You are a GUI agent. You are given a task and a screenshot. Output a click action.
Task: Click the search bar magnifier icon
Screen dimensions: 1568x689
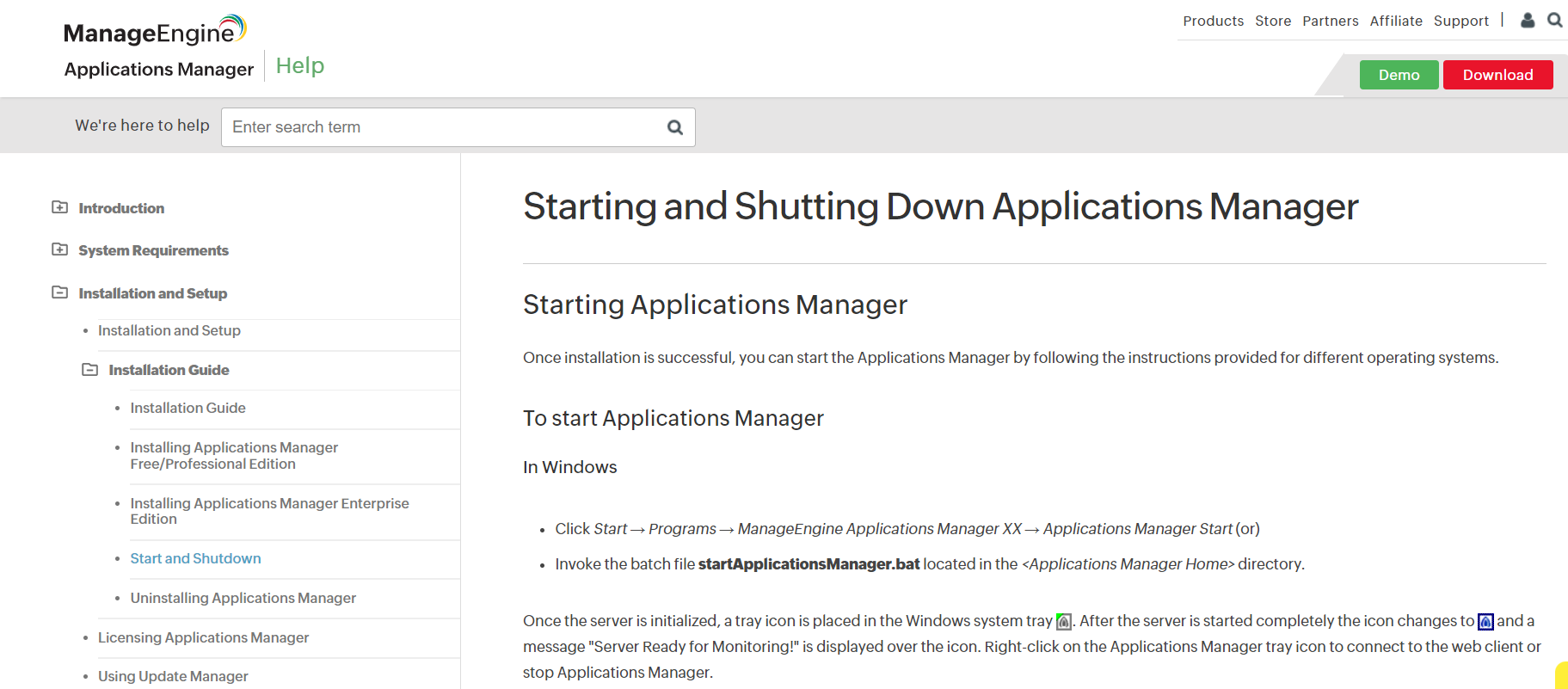[675, 127]
